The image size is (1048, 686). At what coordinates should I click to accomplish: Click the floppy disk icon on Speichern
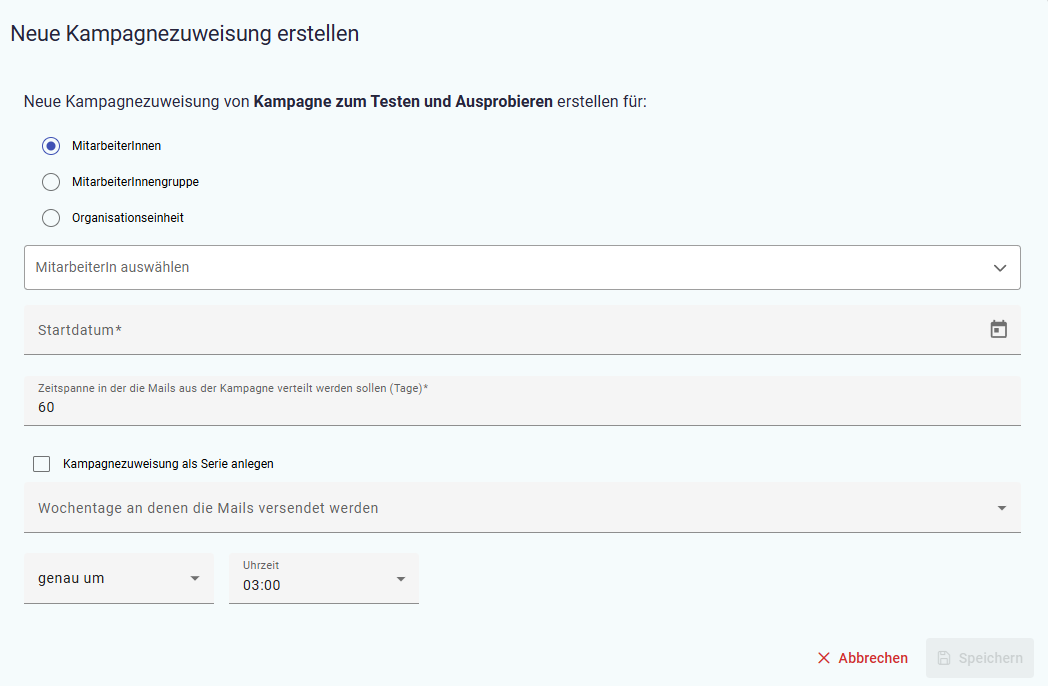point(944,658)
